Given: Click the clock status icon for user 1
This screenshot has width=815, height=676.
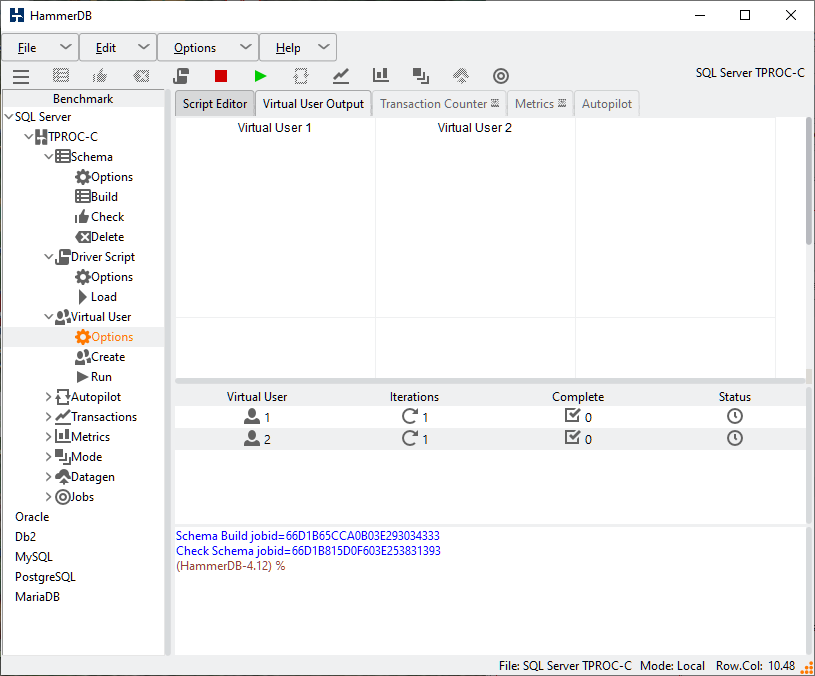Looking at the screenshot, I should click(x=734, y=416).
